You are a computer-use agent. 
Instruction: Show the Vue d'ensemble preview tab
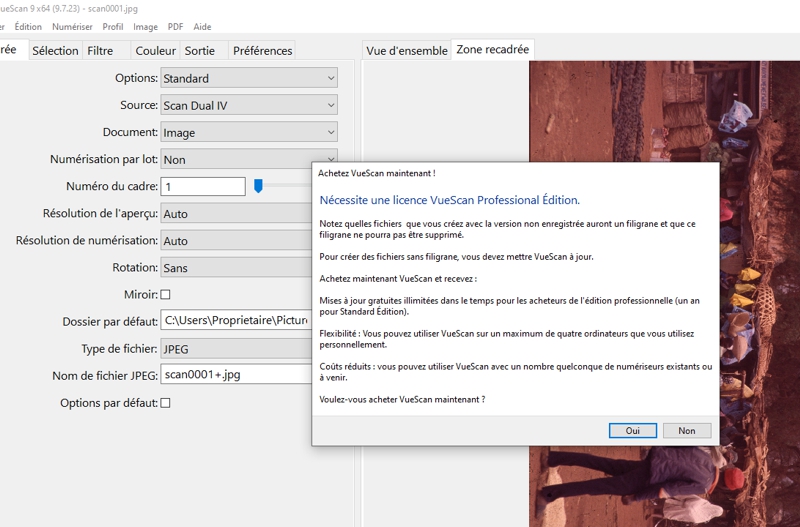tap(407, 51)
